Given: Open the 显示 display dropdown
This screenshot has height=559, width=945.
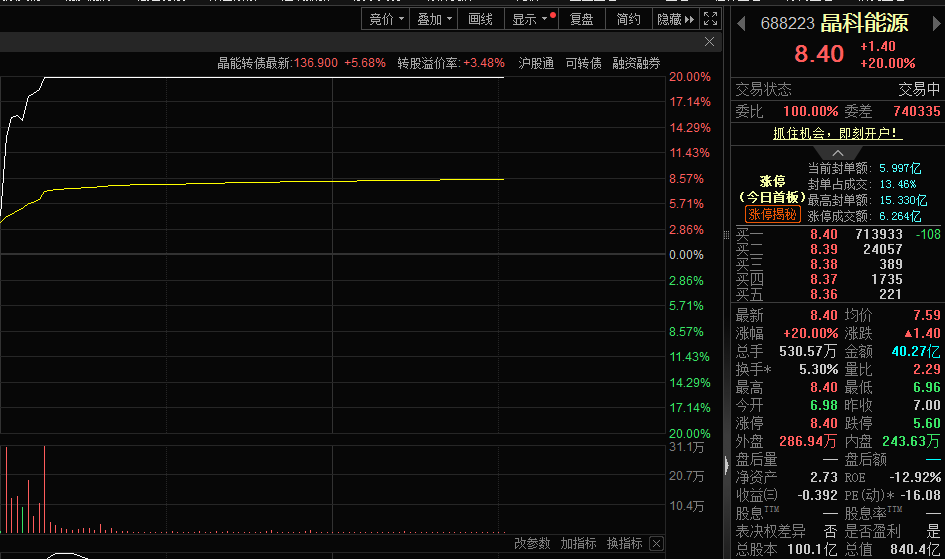Looking at the screenshot, I should pyautogui.click(x=530, y=19).
